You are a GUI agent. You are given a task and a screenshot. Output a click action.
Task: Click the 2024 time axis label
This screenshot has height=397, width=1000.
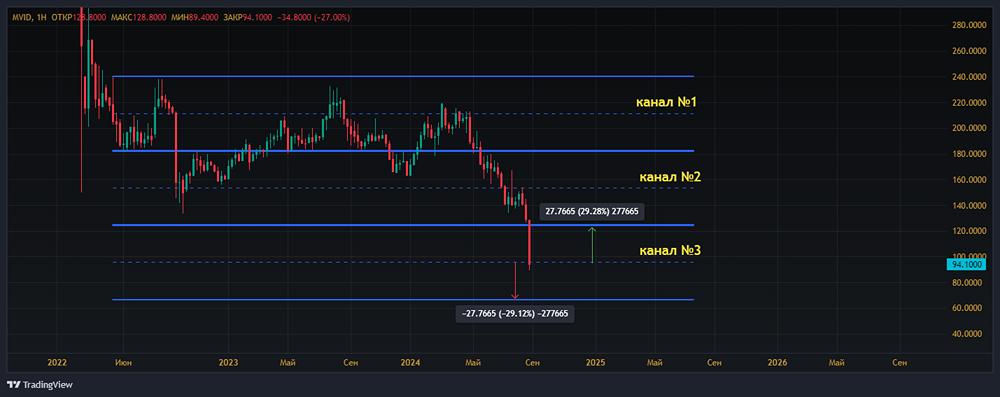coord(410,363)
